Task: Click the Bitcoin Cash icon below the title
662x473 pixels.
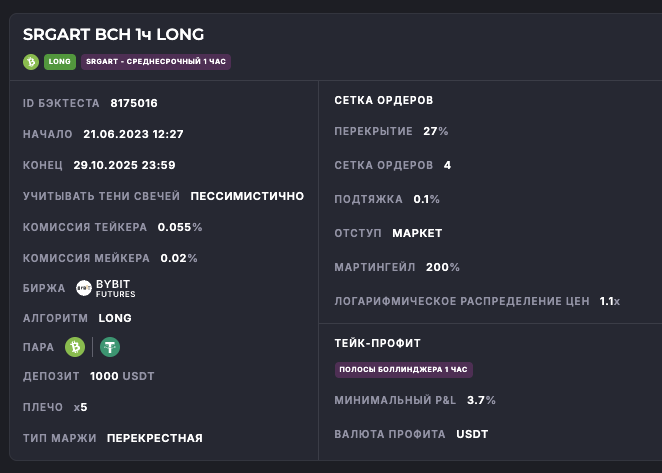Action: coord(31,61)
